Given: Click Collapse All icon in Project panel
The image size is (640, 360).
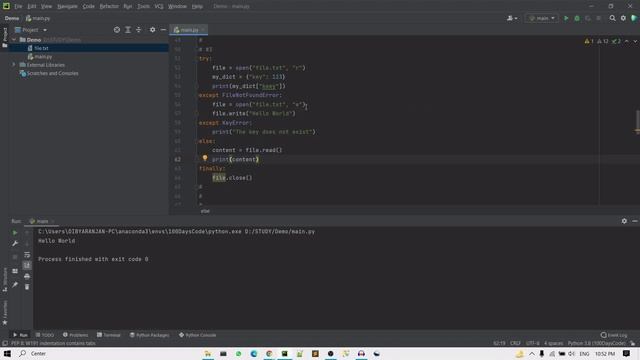Looking at the screenshot, I should pos(139,30).
